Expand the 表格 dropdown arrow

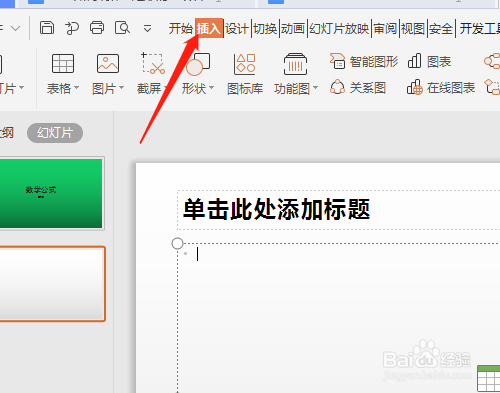click(x=76, y=88)
